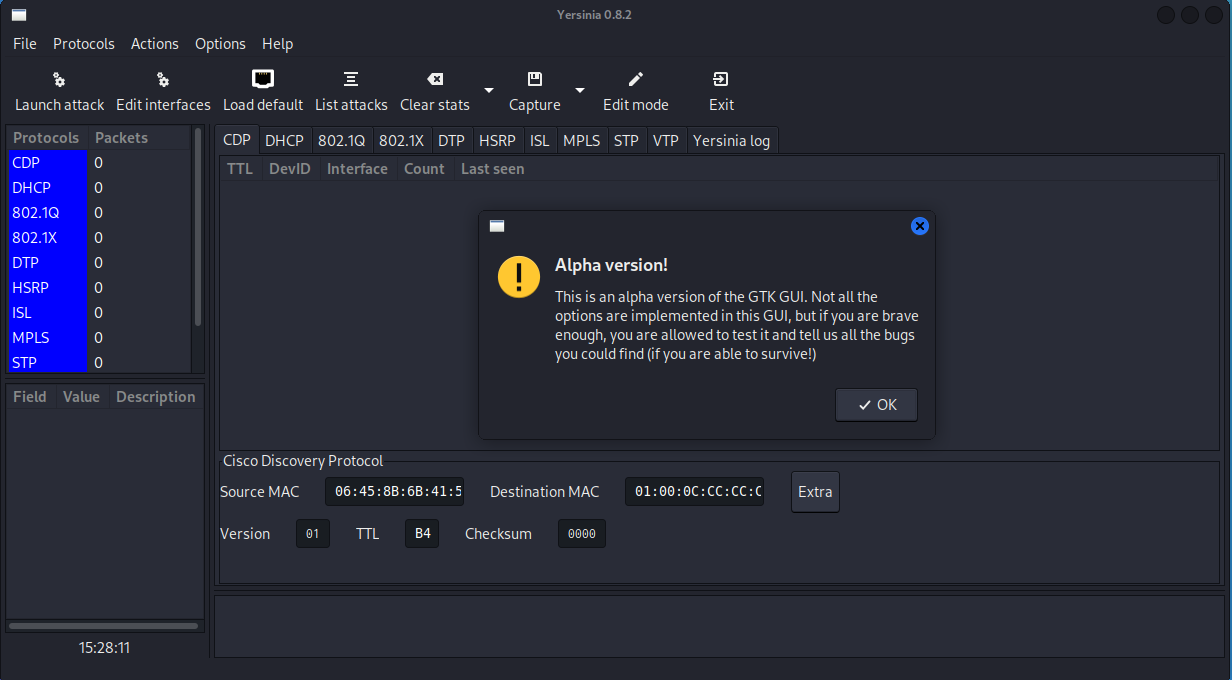Toggle Edit mode pencil icon

pos(636,79)
